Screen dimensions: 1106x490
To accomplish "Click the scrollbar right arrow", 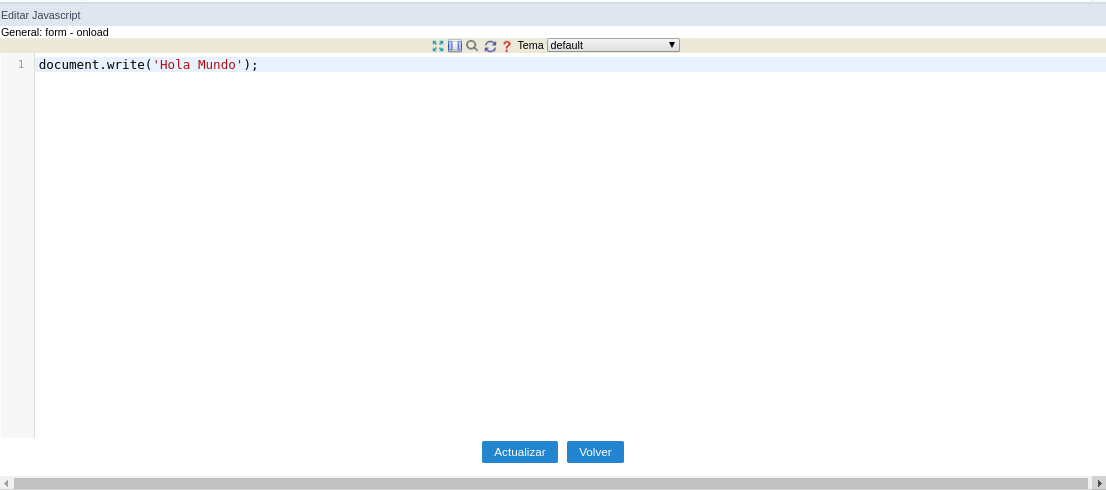I will point(1099,484).
